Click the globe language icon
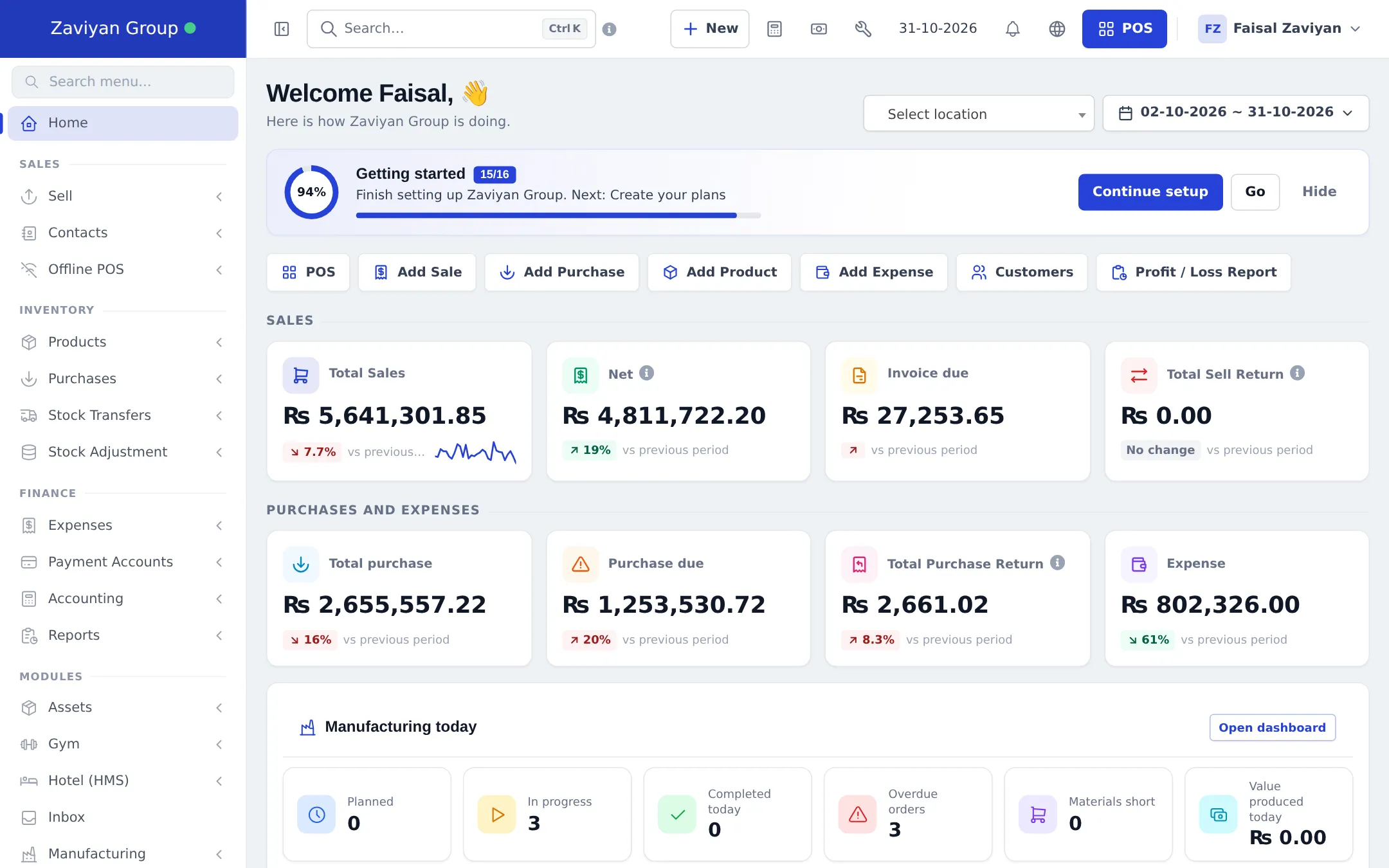1389x868 pixels. 1057,29
